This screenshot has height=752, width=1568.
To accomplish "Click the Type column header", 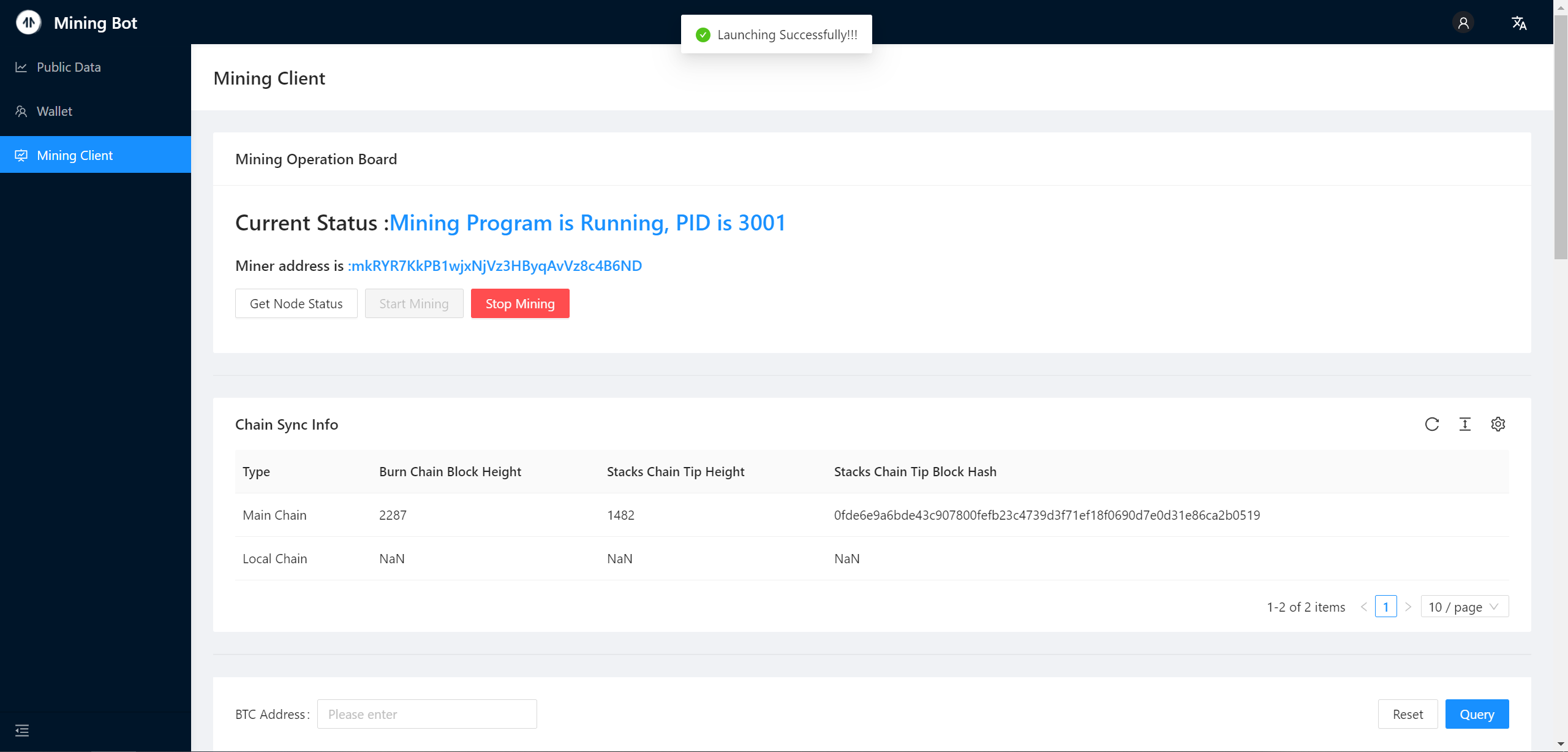I will coord(256,471).
